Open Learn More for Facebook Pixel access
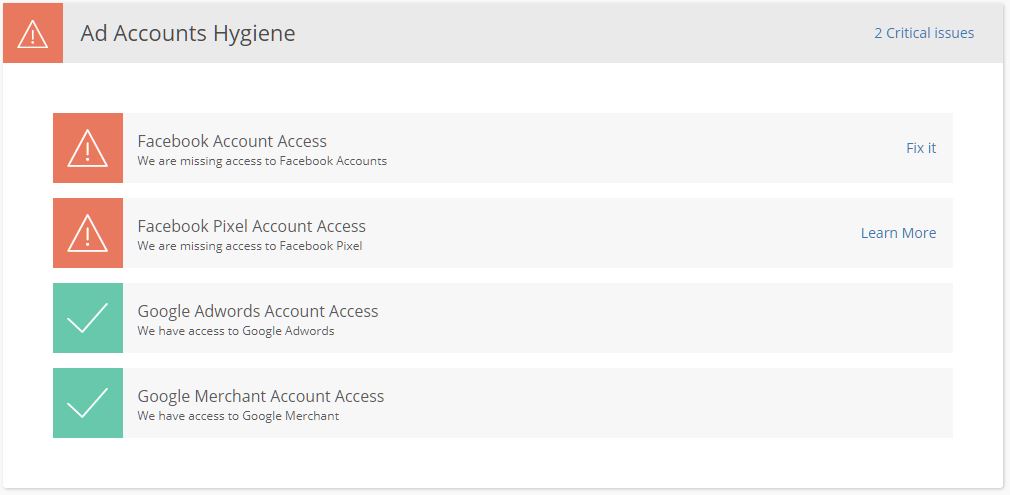Image resolution: width=1010 pixels, height=495 pixels. pos(899,233)
